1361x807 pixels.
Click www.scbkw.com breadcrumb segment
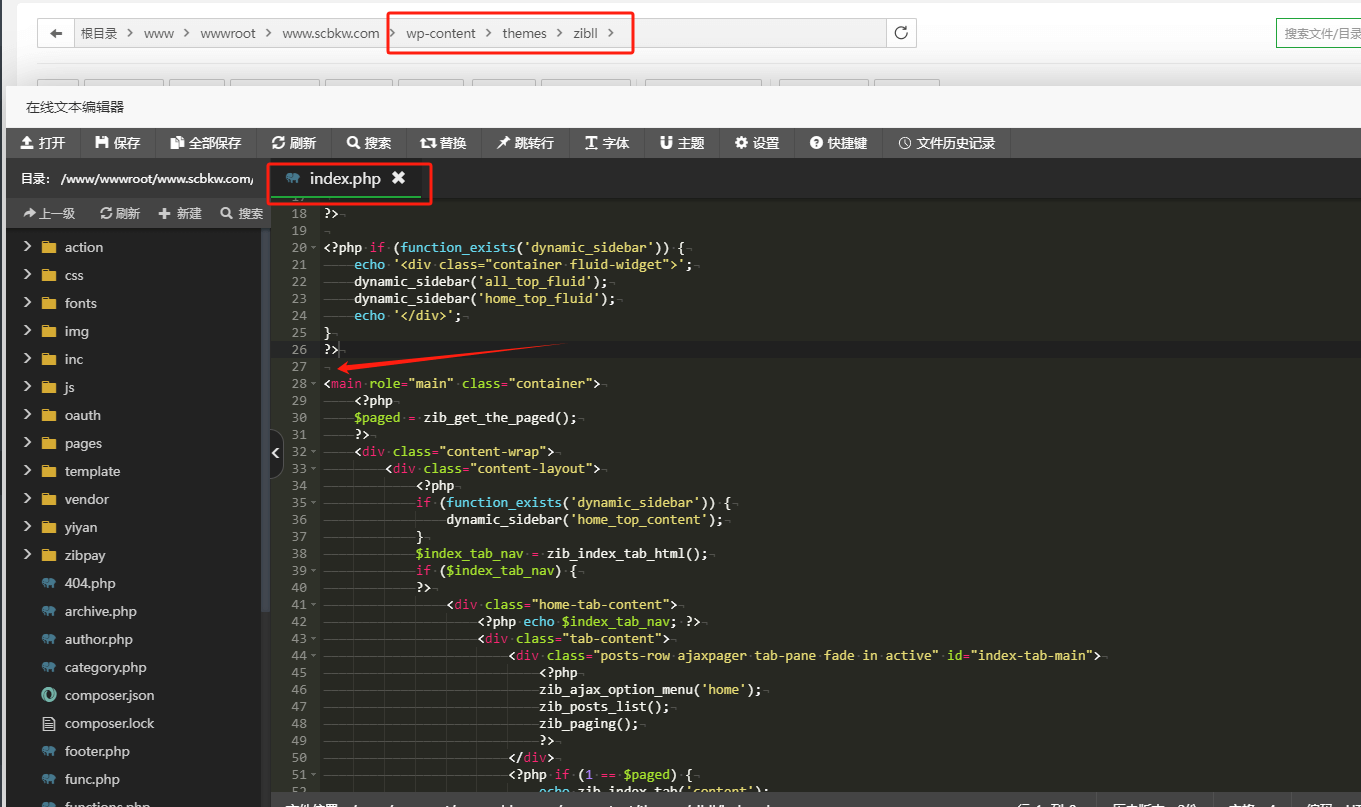point(331,33)
